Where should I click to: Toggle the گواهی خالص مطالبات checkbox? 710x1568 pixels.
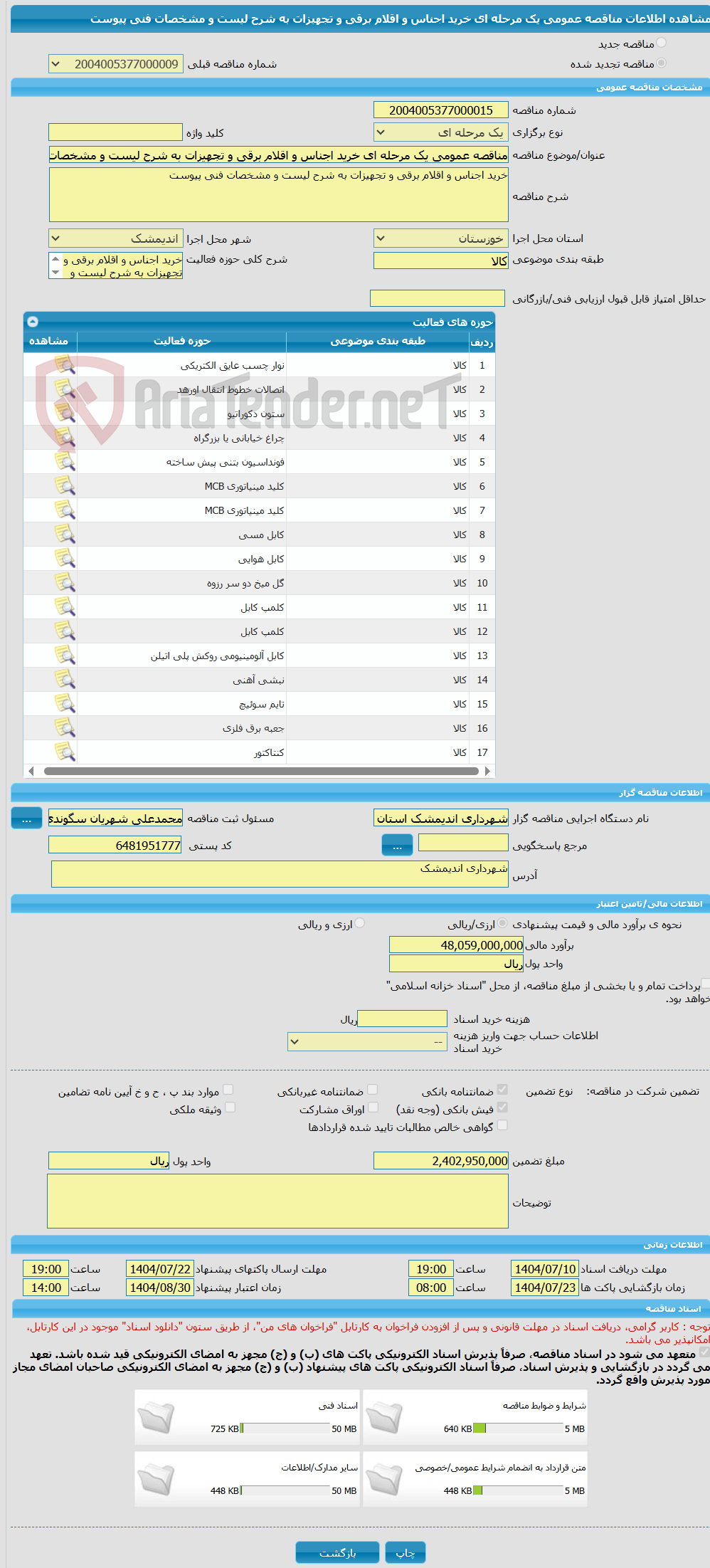coord(502,1125)
